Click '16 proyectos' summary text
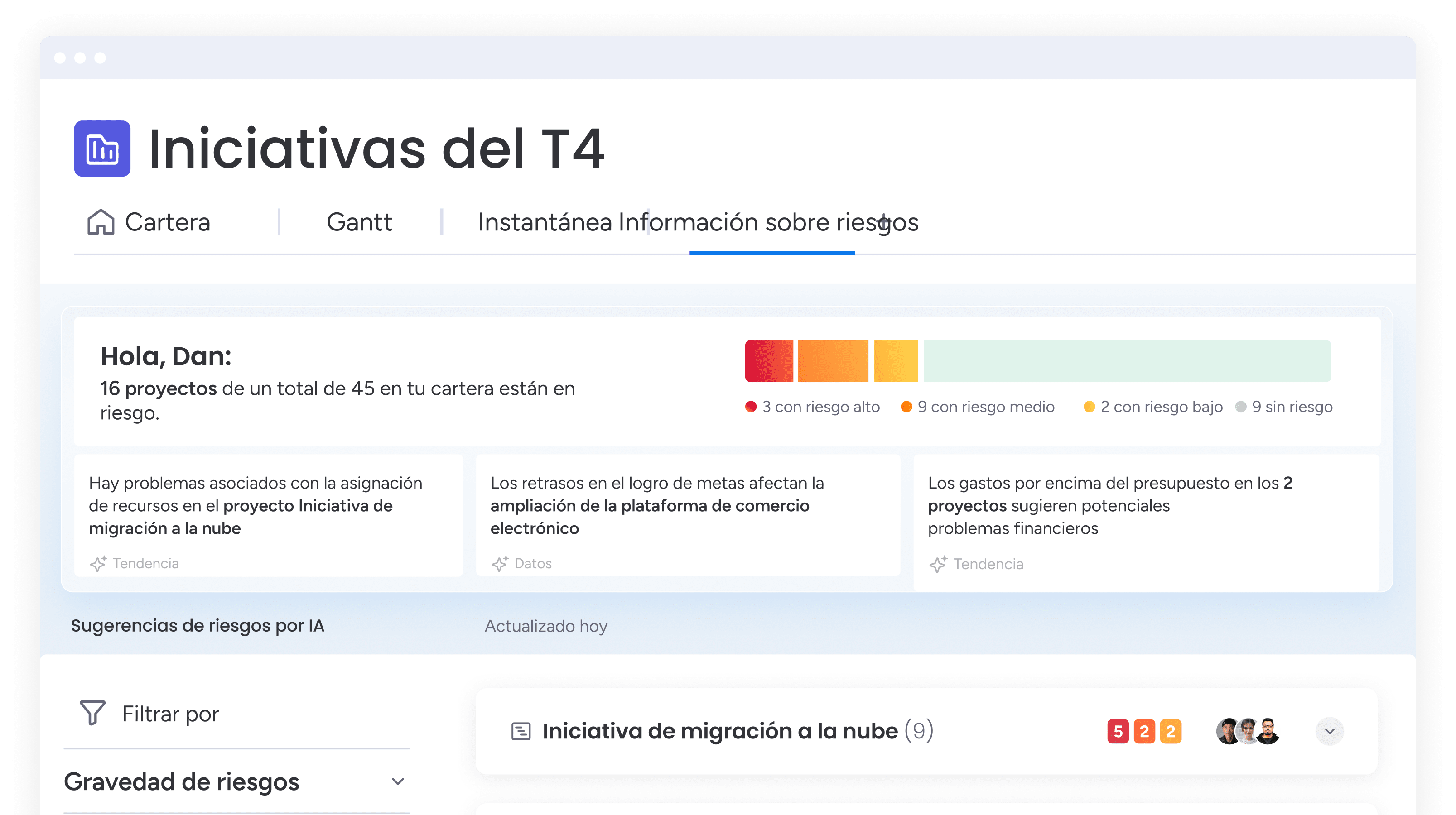The image size is (1456, 815). point(159,388)
